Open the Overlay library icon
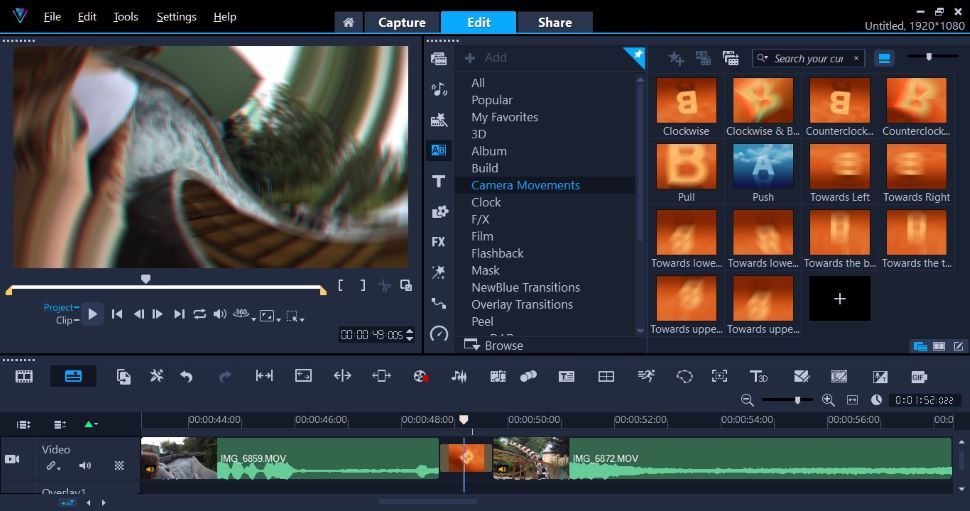Screen dimensions: 970x511 click(439, 212)
